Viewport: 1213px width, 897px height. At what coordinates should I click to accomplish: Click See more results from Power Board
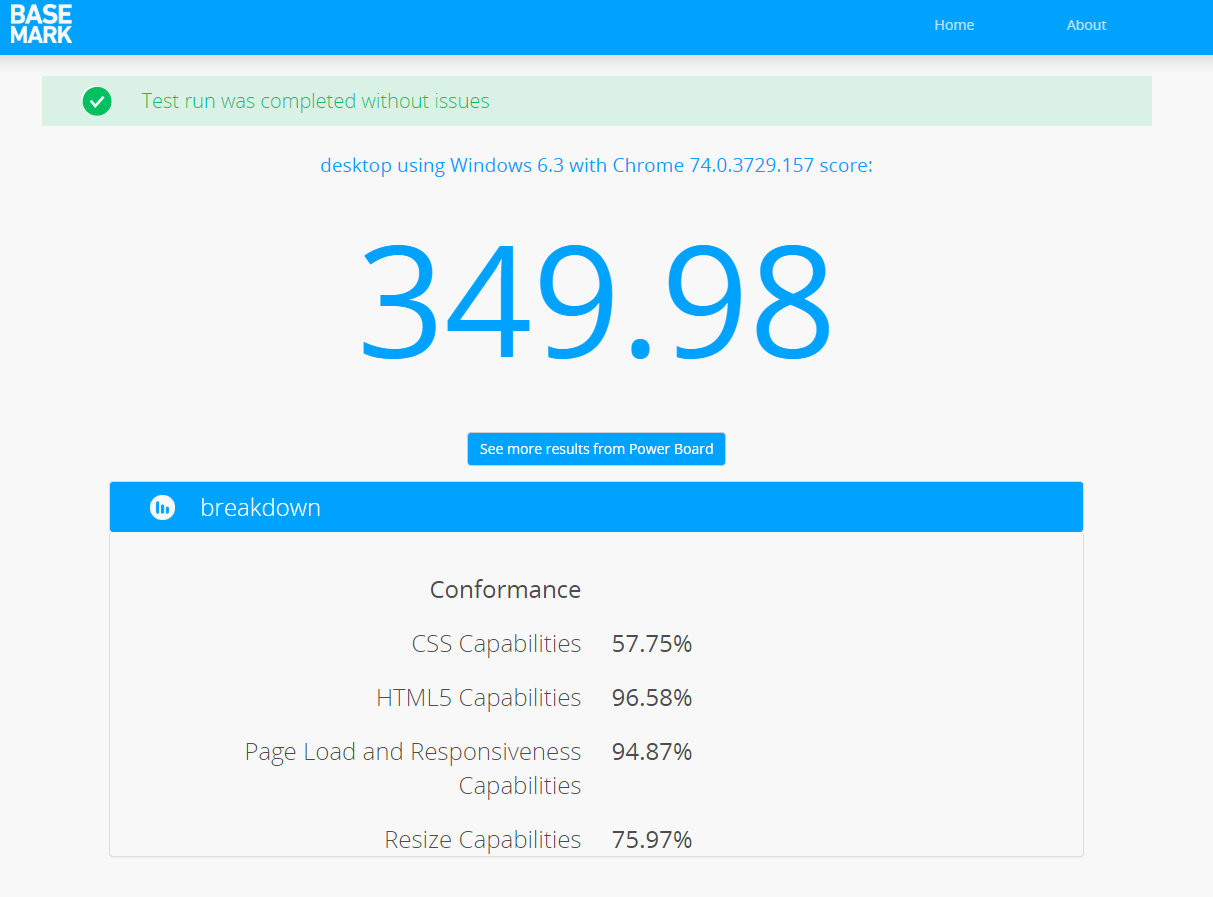point(596,449)
